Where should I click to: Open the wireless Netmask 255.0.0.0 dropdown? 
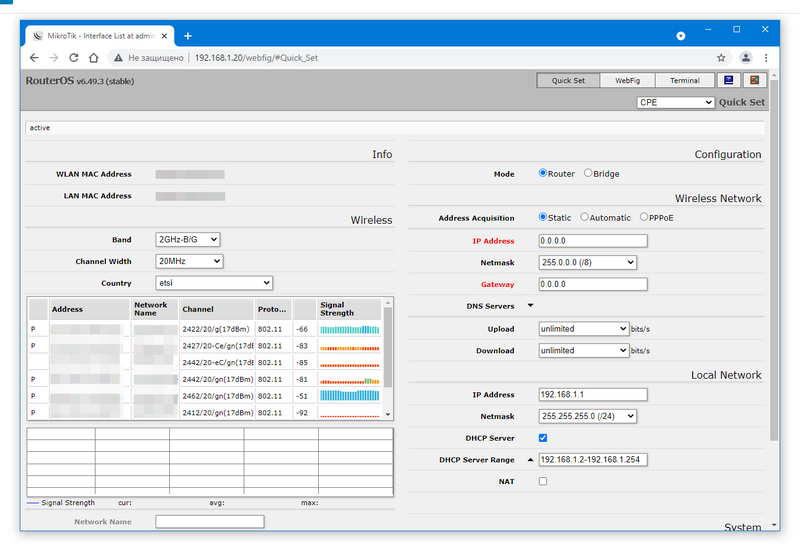[x=588, y=262]
